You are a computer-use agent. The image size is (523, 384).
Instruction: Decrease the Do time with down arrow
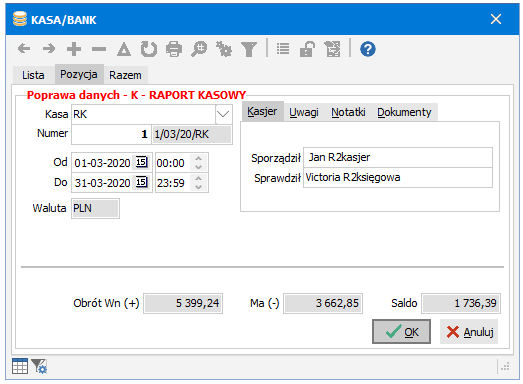(198, 187)
